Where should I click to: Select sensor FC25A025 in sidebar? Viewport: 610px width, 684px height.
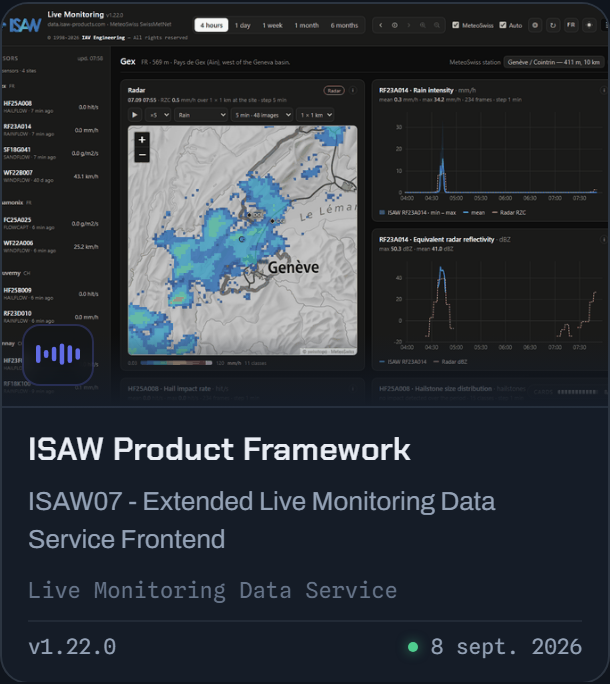pyautogui.click(x=51, y=223)
